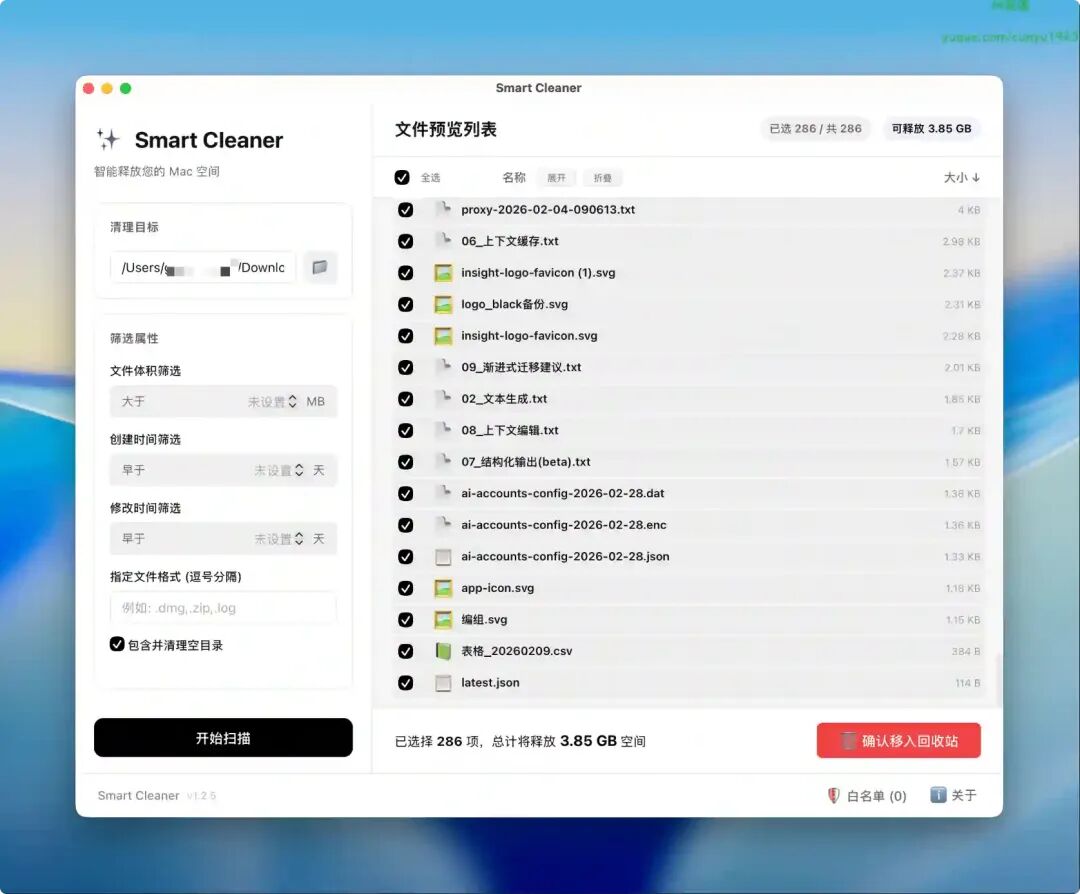
Task: Uncheck app-icon.svg checkbox
Action: click(406, 588)
